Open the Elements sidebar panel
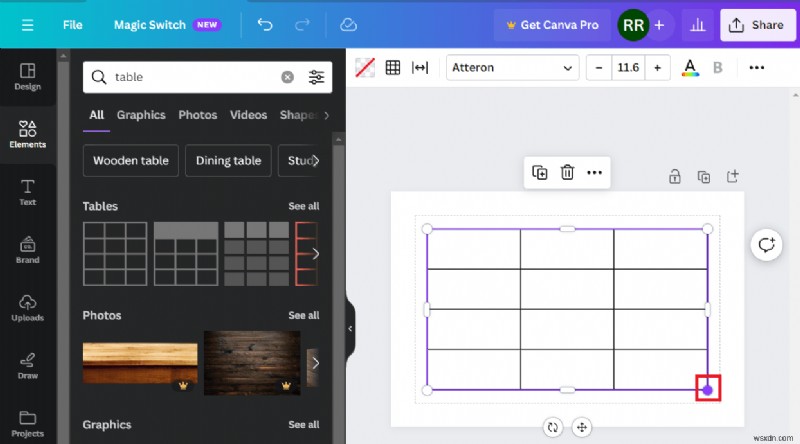The width and height of the screenshot is (800, 444). click(x=28, y=134)
